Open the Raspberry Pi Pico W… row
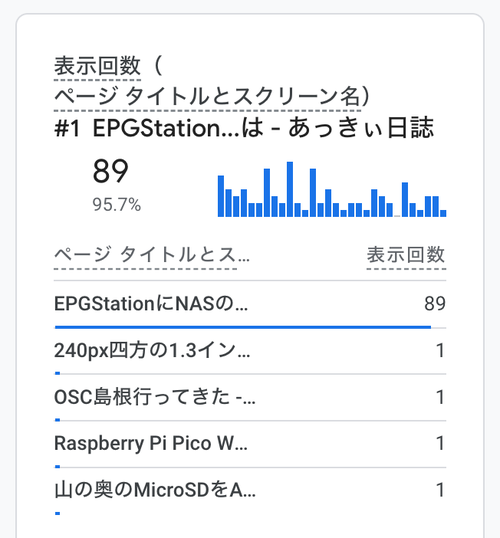Image resolution: width=500 pixels, height=538 pixels. pos(250,444)
